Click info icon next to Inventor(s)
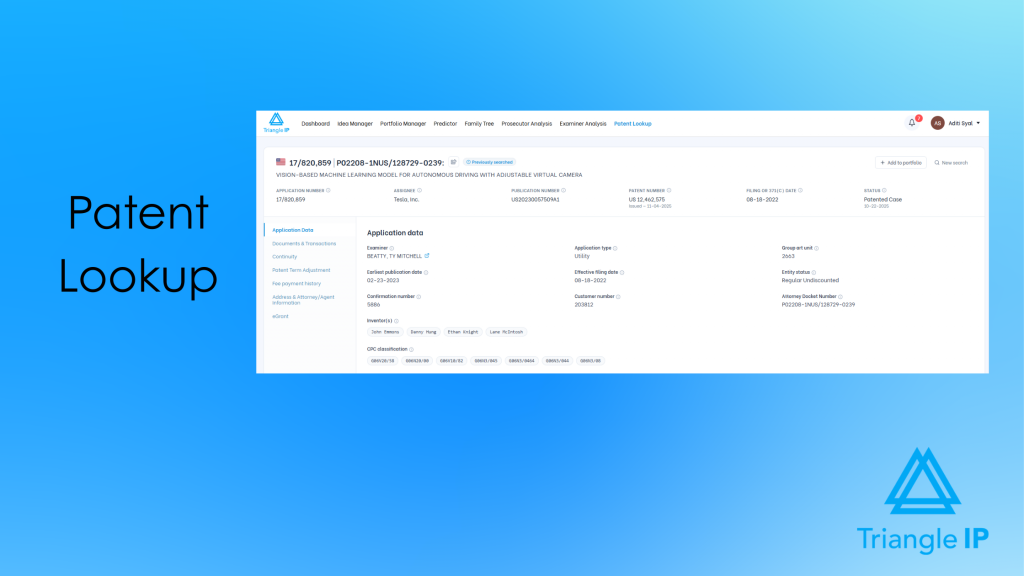Image resolution: width=1024 pixels, height=576 pixels. (396, 321)
